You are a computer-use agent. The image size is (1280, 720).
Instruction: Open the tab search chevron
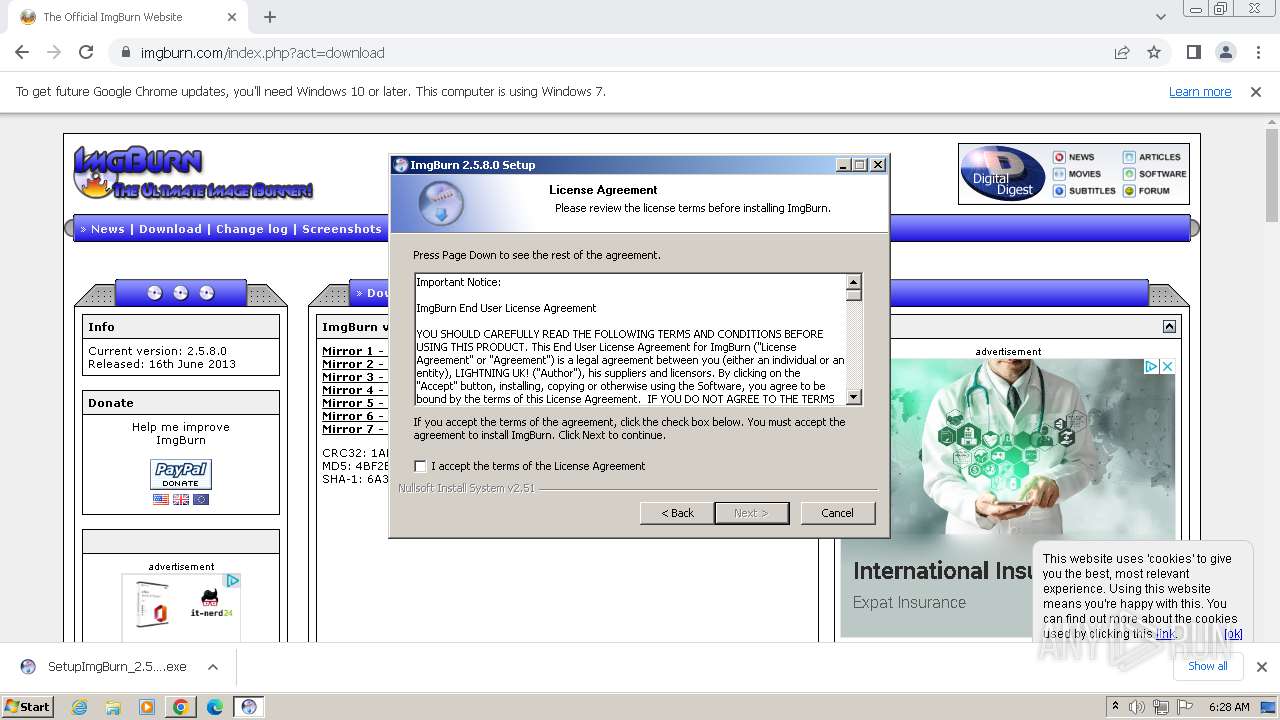pyautogui.click(x=1160, y=17)
